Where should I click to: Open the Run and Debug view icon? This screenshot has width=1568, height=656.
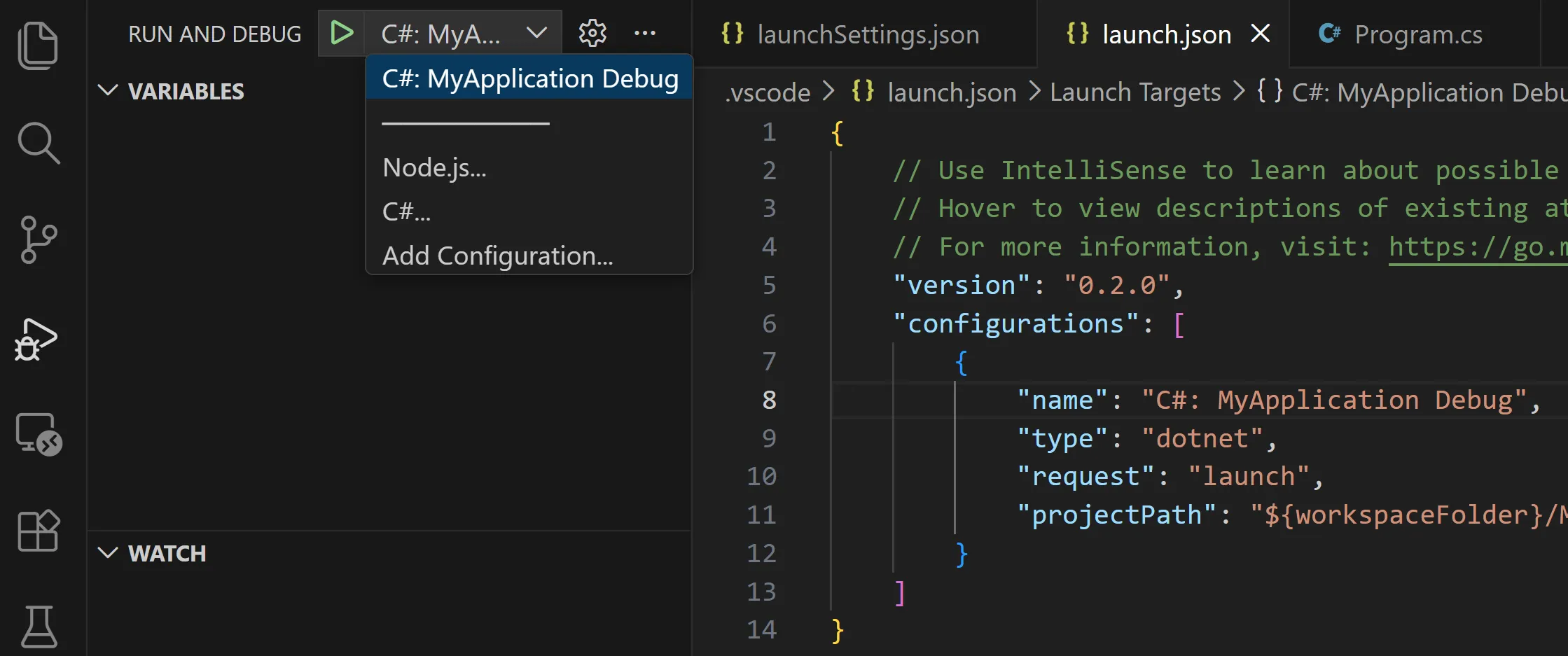click(36, 340)
